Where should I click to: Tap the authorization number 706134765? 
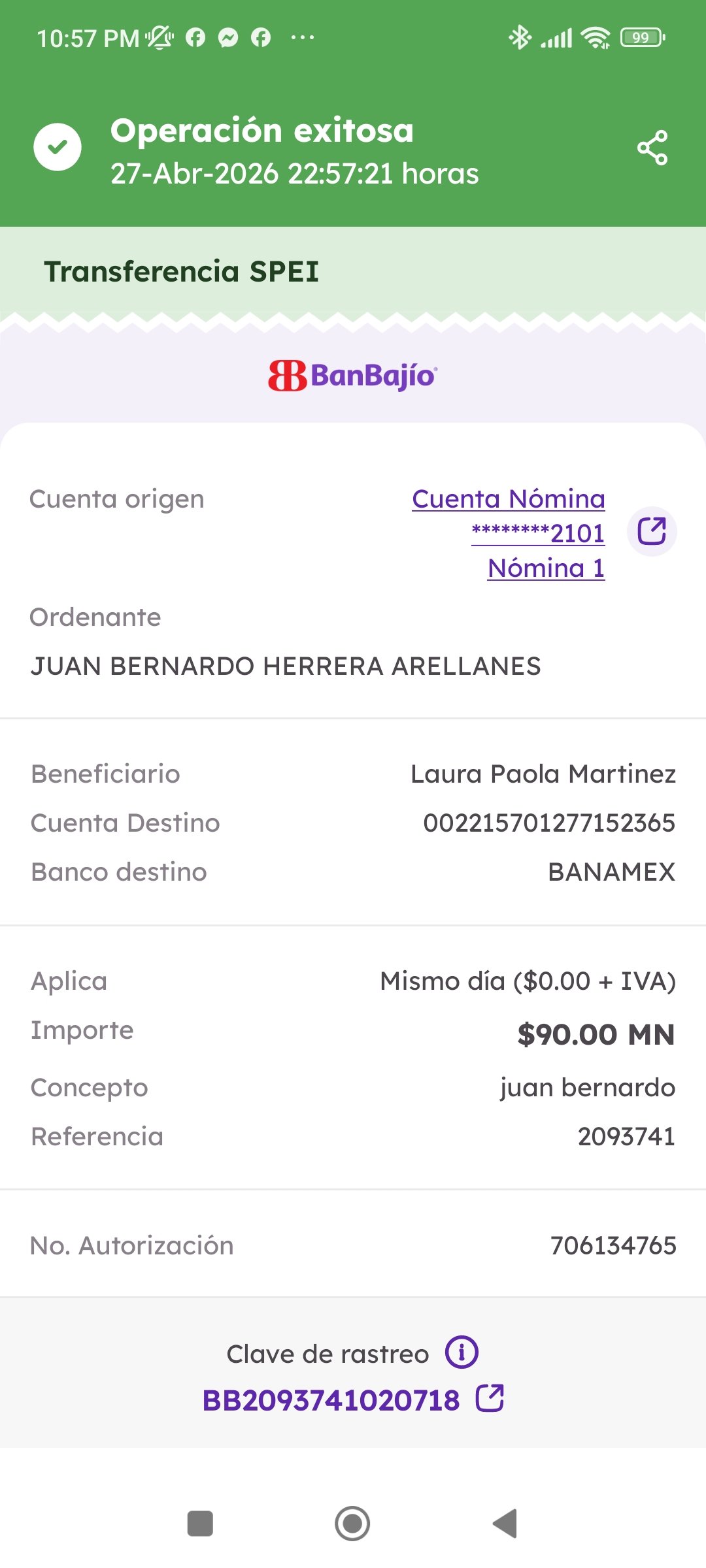613,1245
